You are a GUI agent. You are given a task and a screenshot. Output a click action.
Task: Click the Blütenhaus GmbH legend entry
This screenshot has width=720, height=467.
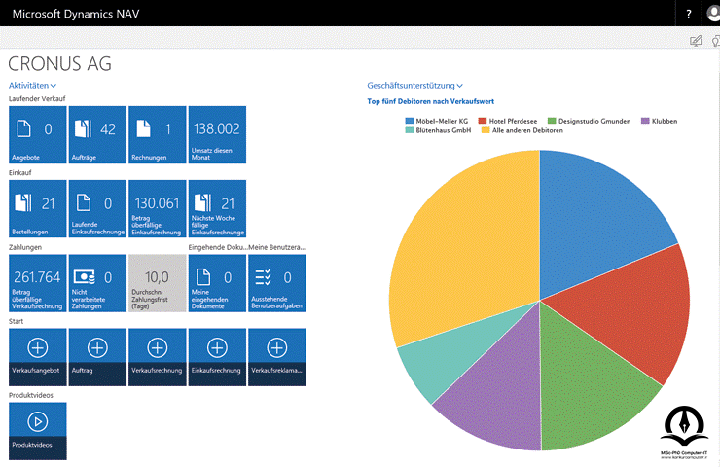(x=439, y=130)
